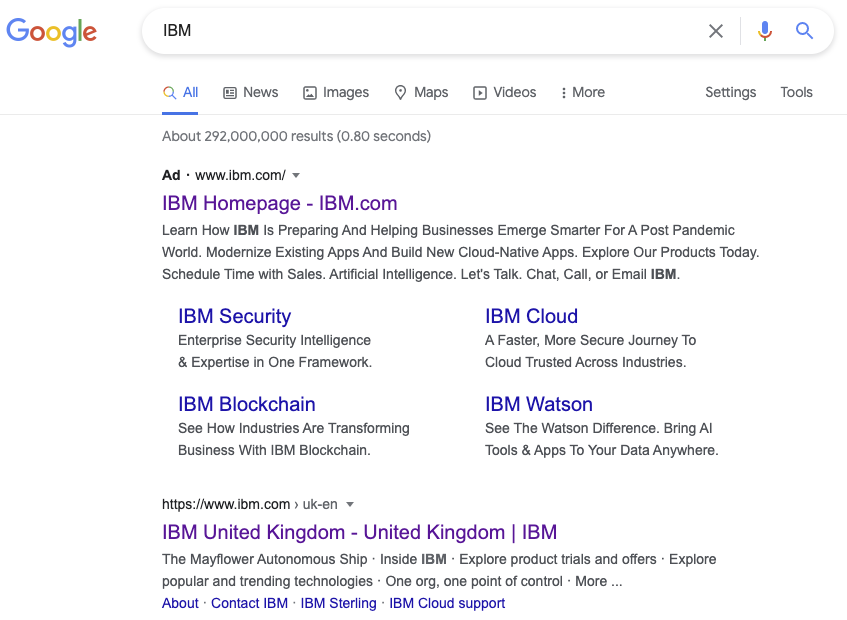This screenshot has width=847, height=620.
Task: Open IBM United Kingdom result link
Action: 359,532
